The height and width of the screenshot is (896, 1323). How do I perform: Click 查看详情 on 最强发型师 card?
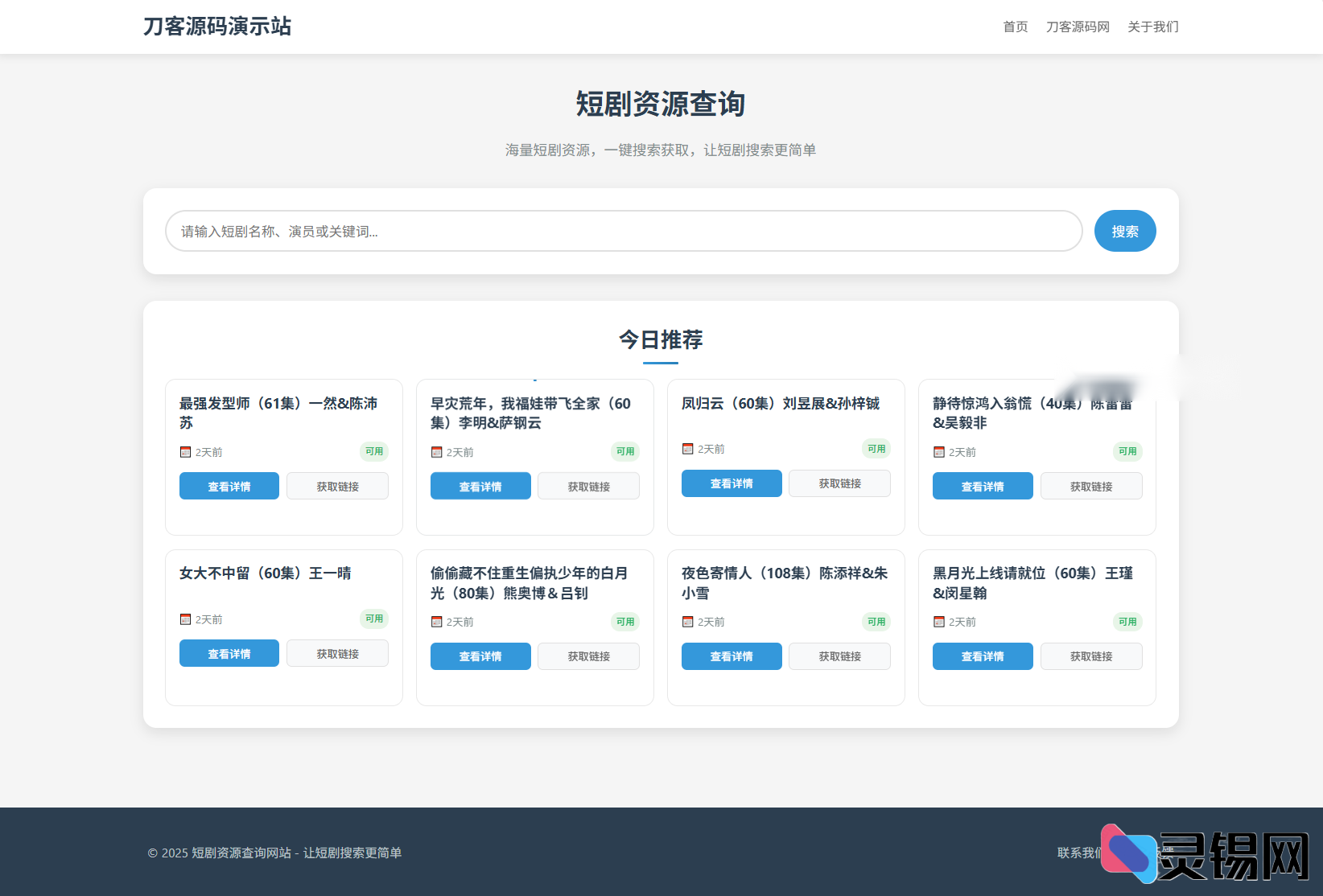point(229,486)
